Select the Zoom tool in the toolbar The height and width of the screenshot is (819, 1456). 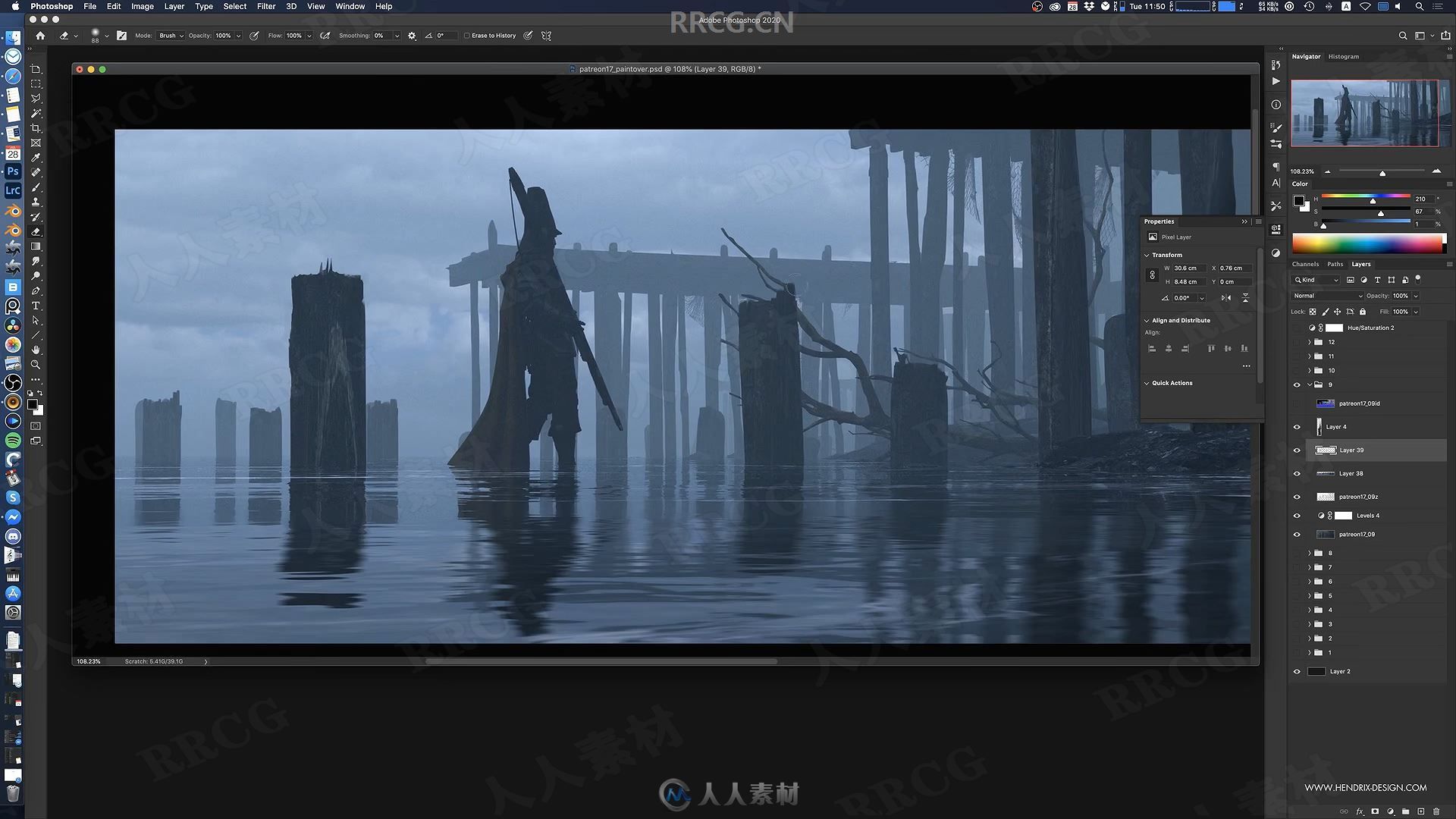coord(36,365)
